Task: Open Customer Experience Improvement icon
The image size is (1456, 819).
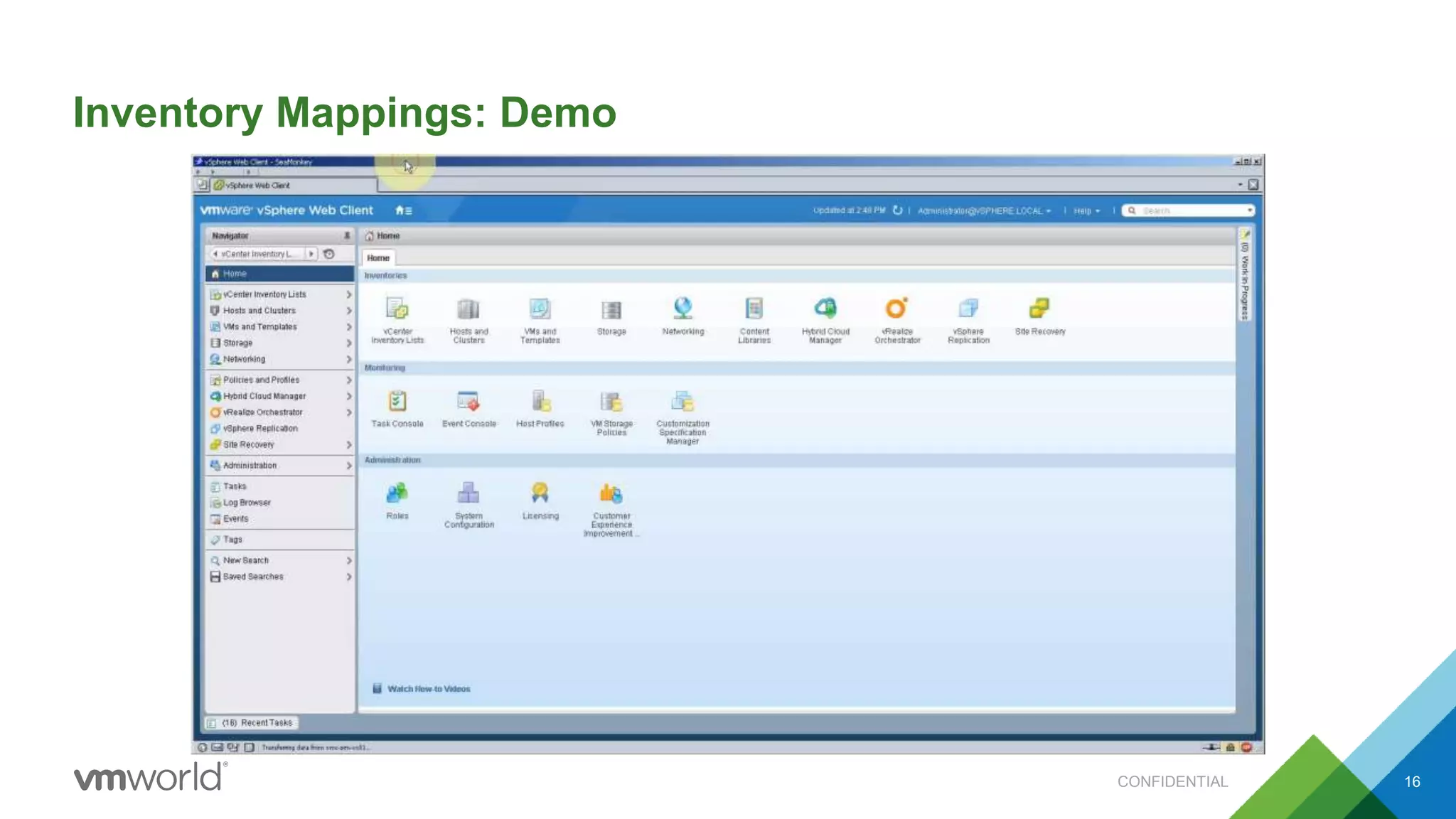Action: click(x=611, y=493)
